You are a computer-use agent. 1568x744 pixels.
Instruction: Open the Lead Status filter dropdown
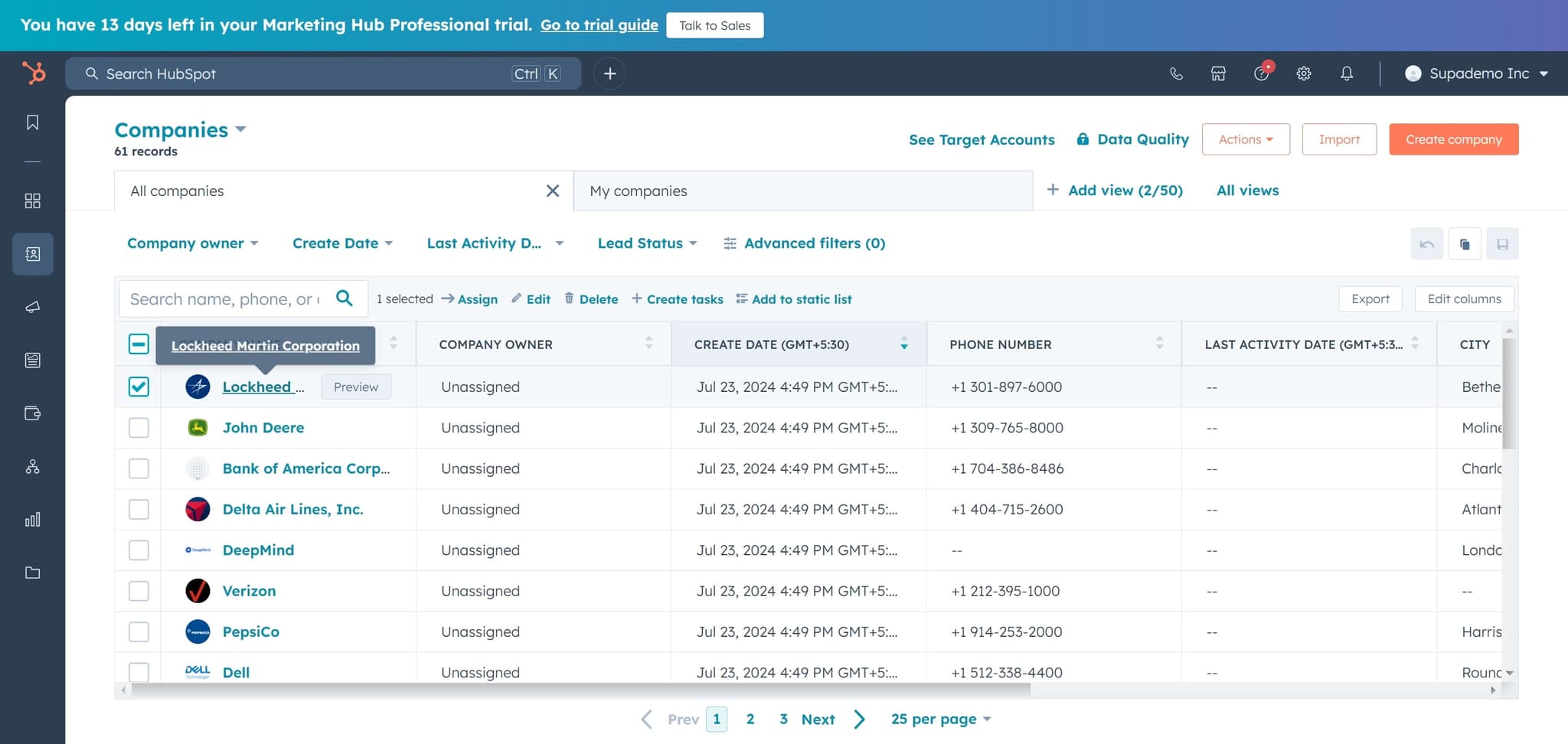point(647,243)
